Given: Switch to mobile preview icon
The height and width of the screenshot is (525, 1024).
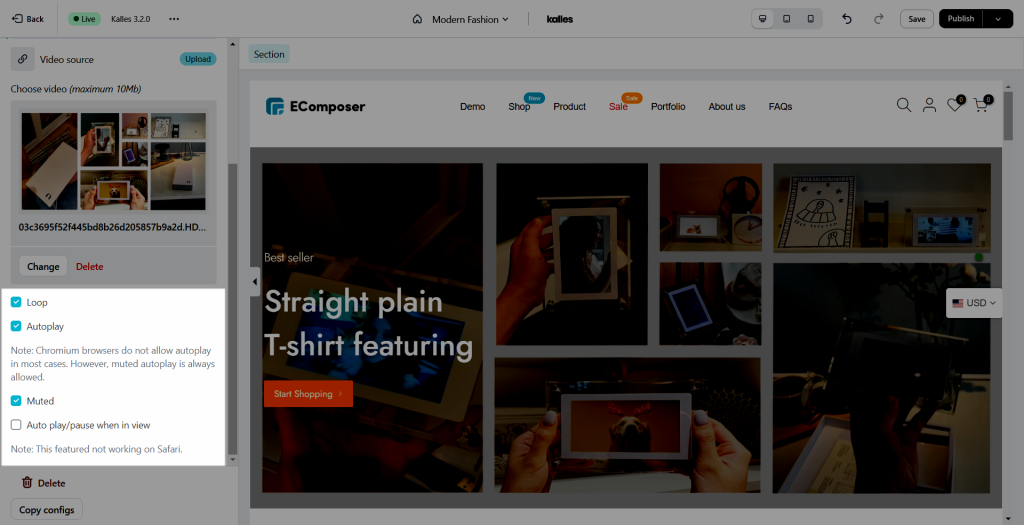Looking at the screenshot, I should coord(810,19).
